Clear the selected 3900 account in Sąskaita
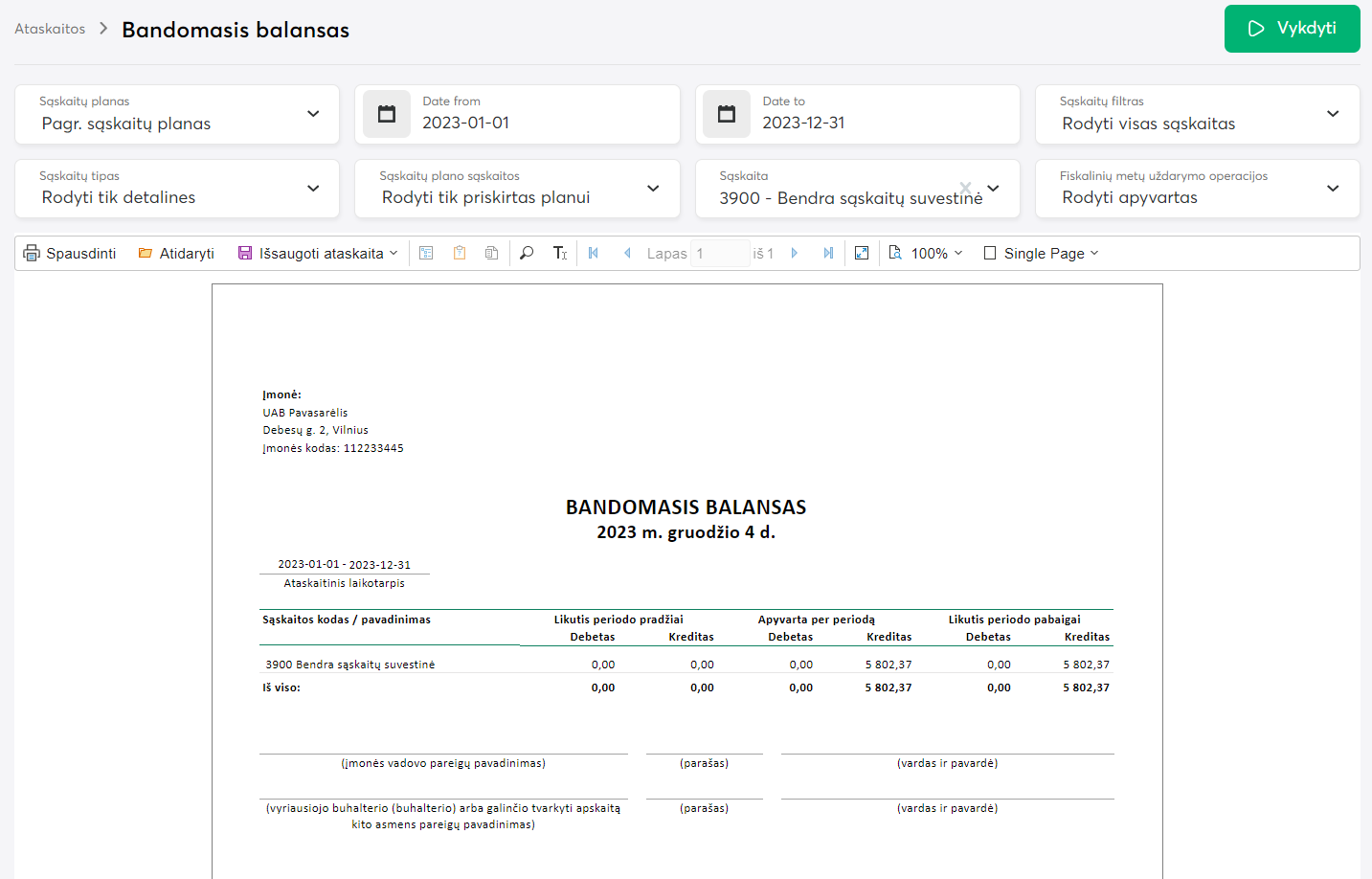Viewport: 1372px width, 879px height. coord(965,188)
